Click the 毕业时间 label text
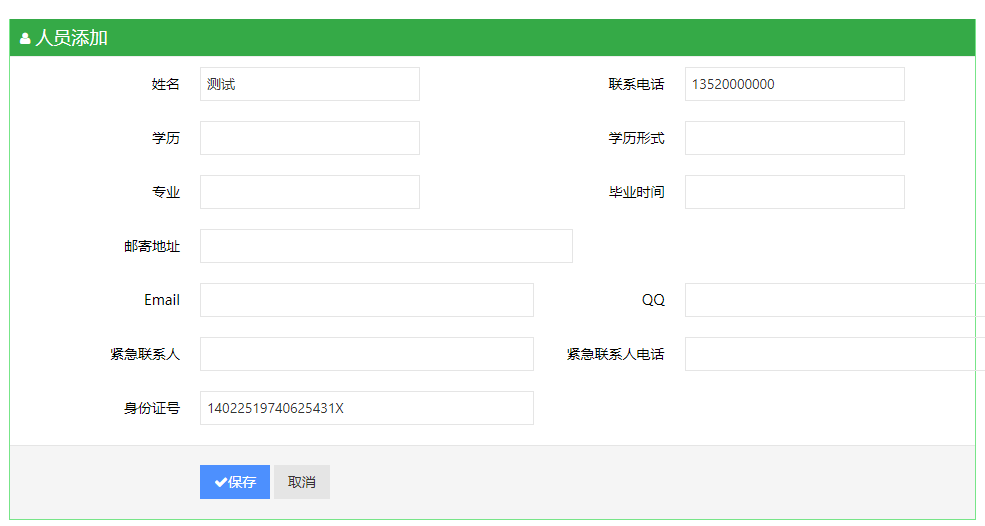 [x=636, y=192]
